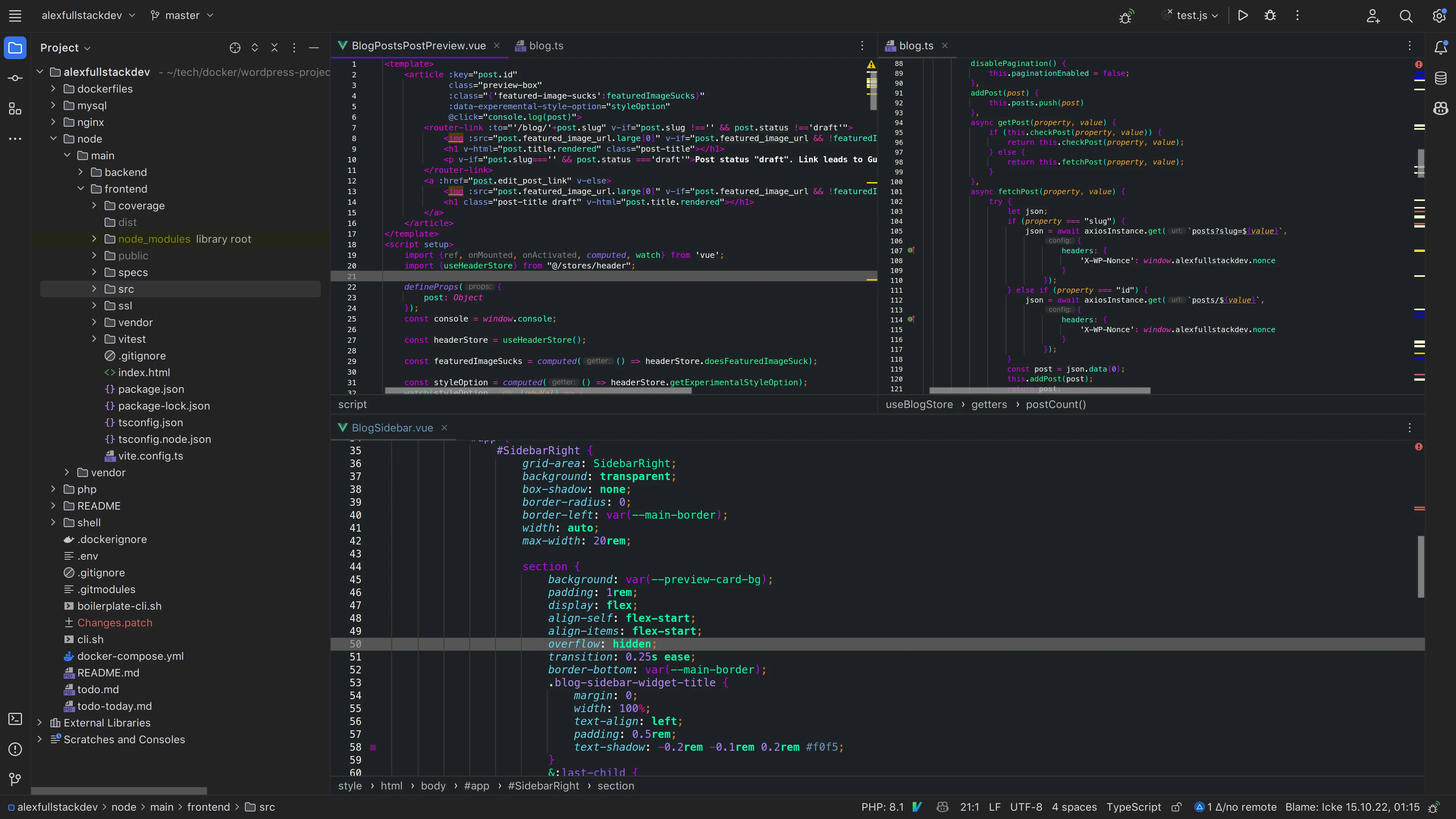Click the Run/Debug button in toolbar
Image resolution: width=1456 pixels, height=819 pixels.
pyautogui.click(x=1243, y=15)
